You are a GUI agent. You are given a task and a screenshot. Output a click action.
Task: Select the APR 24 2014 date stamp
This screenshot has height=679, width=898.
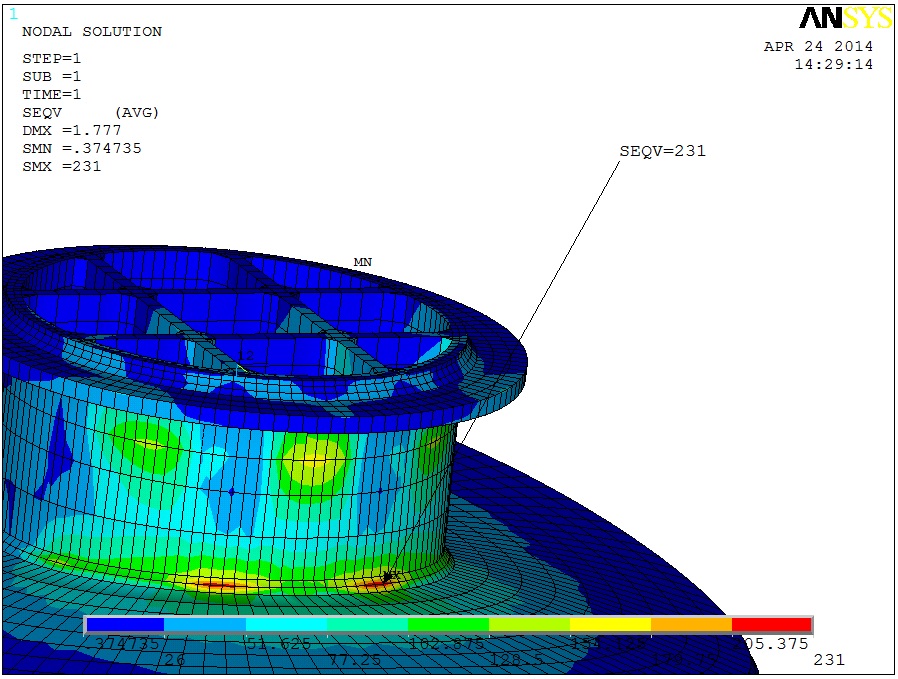point(818,47)
